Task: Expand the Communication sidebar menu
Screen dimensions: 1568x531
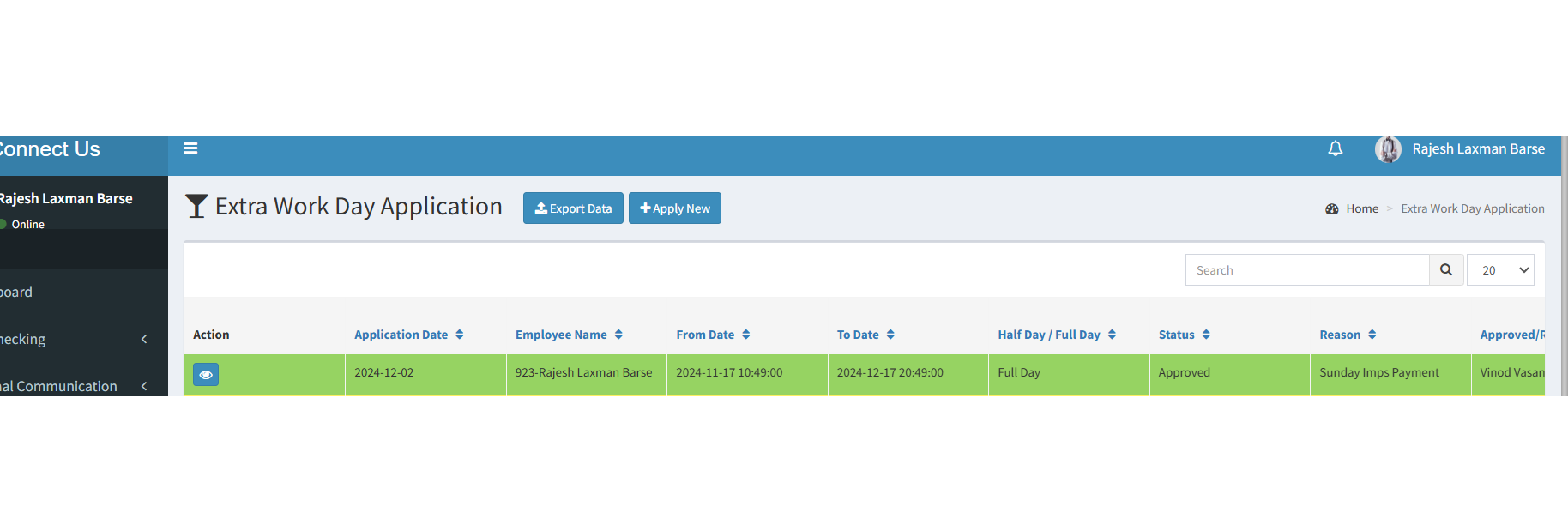Action: click(x=84, y=386)
